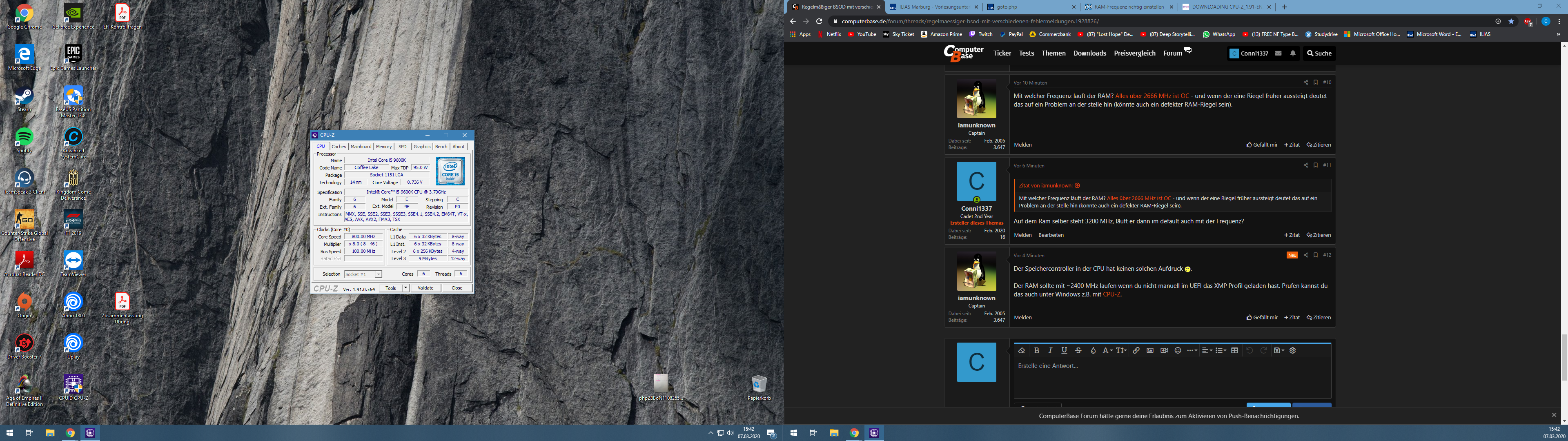The width and height of the screenshot is (1568, 441).
Task: Toggle bold formatting in reply editor
Action: (x=1037, y=350)
